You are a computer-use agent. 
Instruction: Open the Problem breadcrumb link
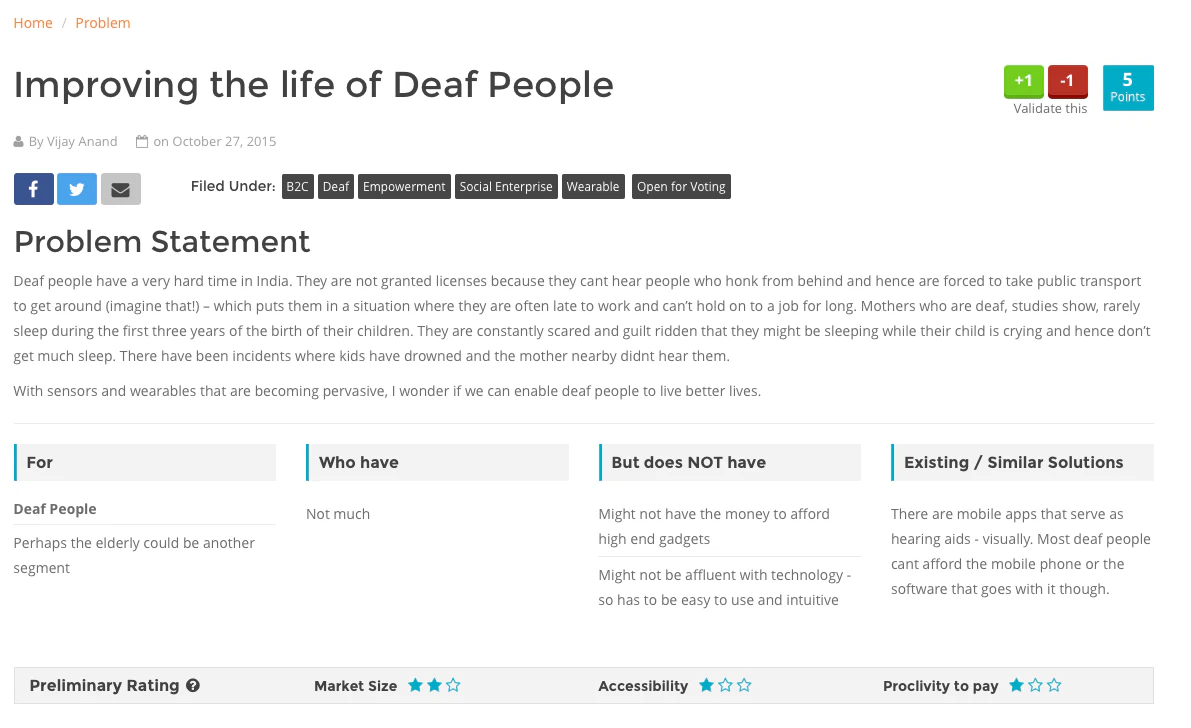point(102,22)
